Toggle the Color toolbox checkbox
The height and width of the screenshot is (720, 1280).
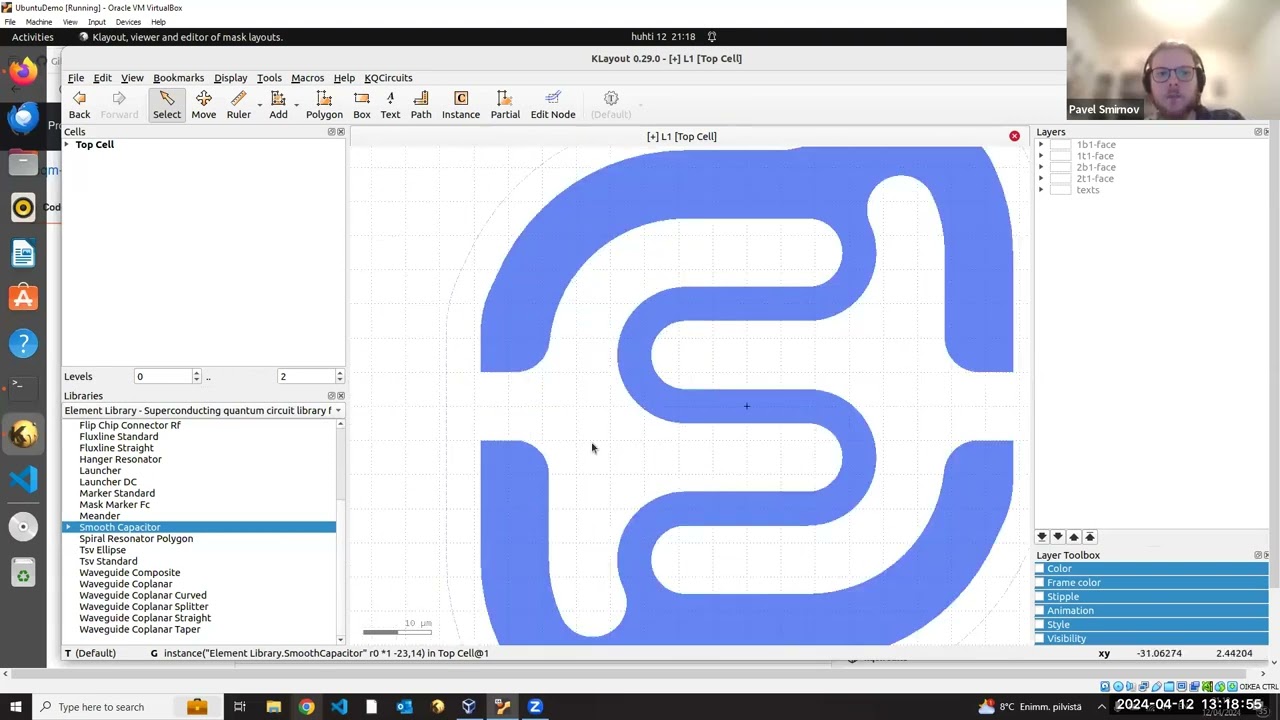(x=1040, y=569)
